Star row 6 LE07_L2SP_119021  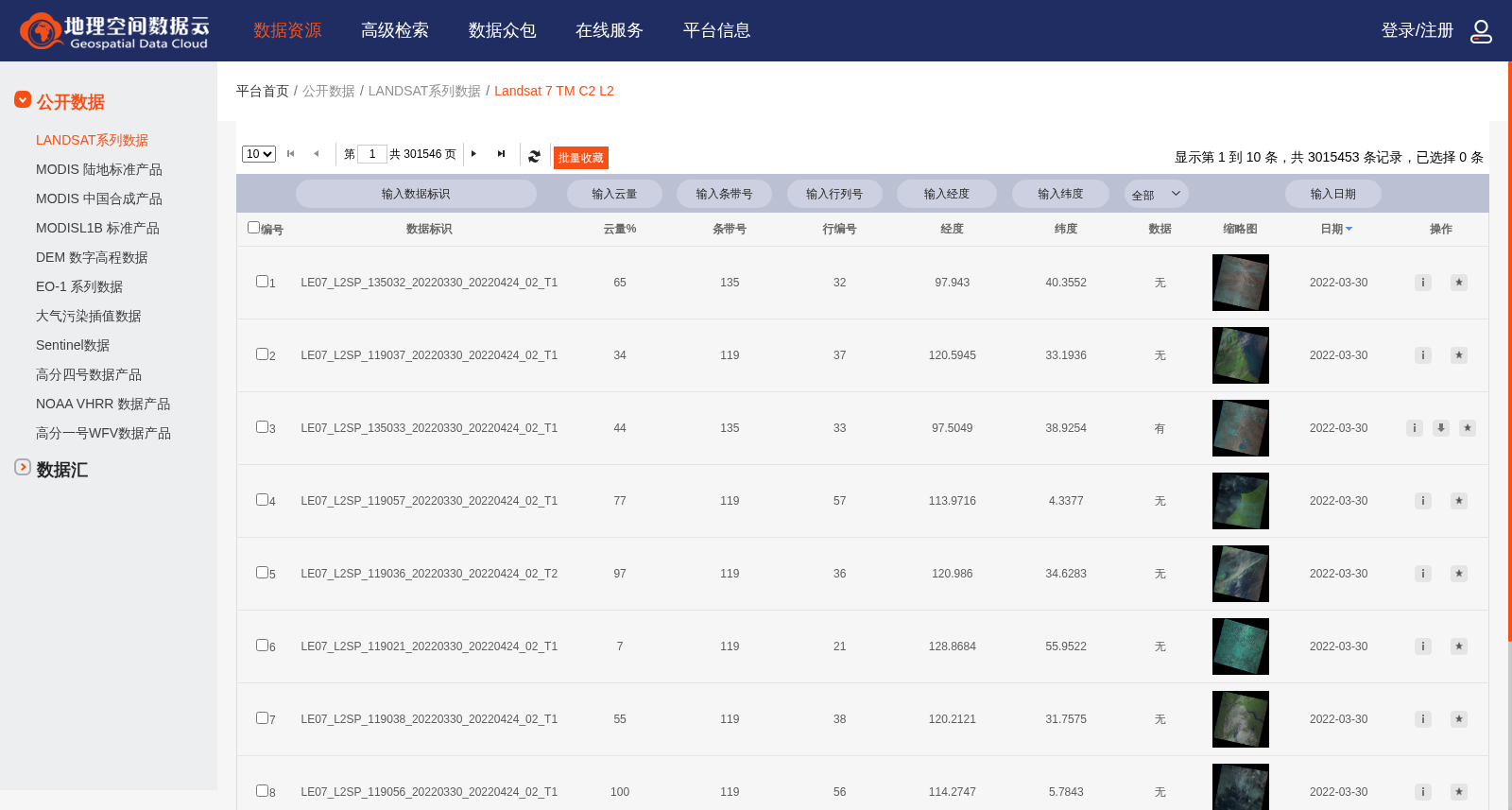[x=1459, y=646]
